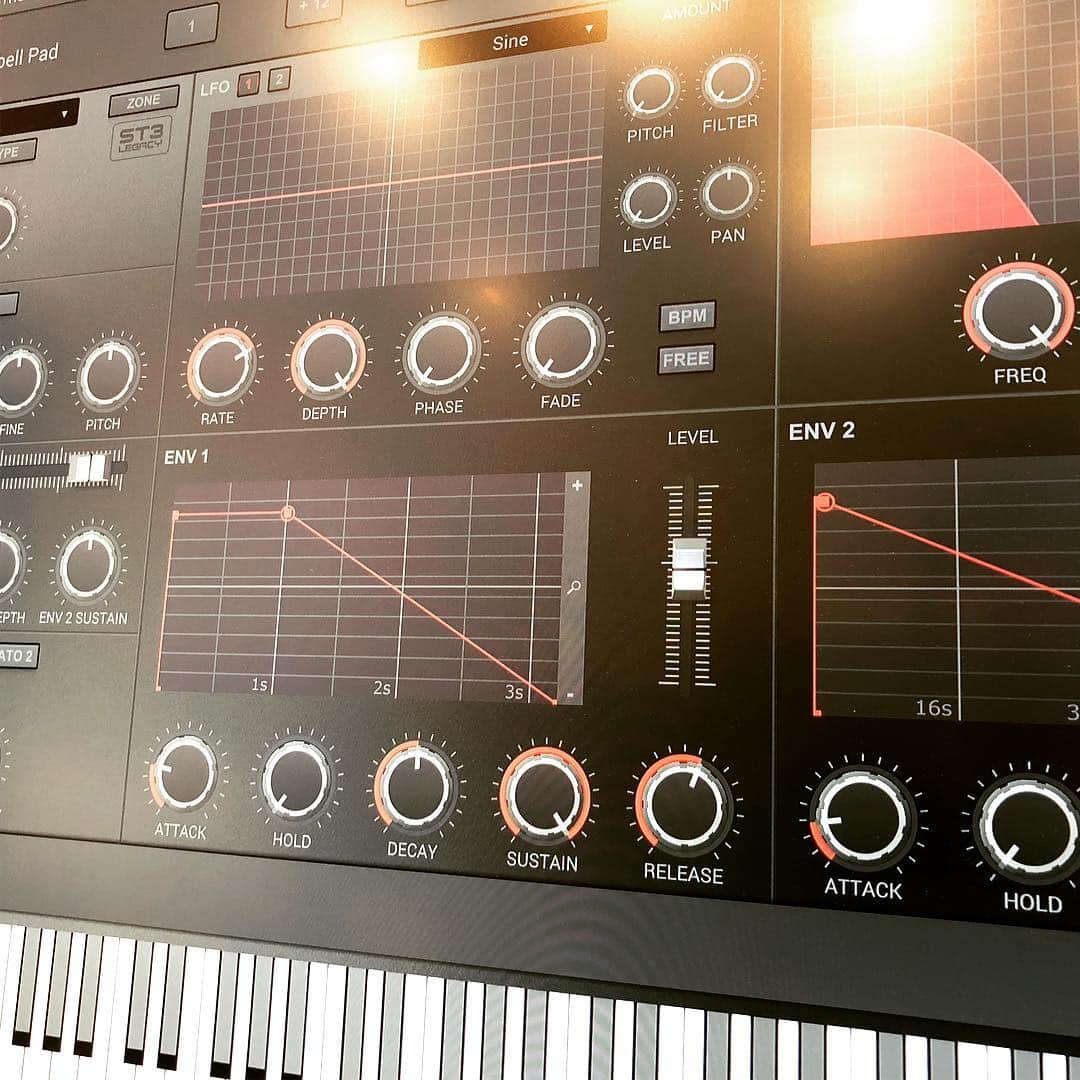The height and width of the screenshot is (1080, 1080).
Task: Click the LFO amount LEVEL knob
Action: point(648,200)
